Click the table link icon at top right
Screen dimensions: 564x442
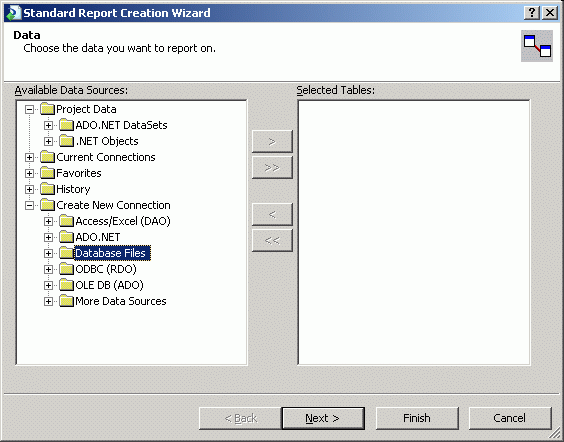click(x=537, y=46)
